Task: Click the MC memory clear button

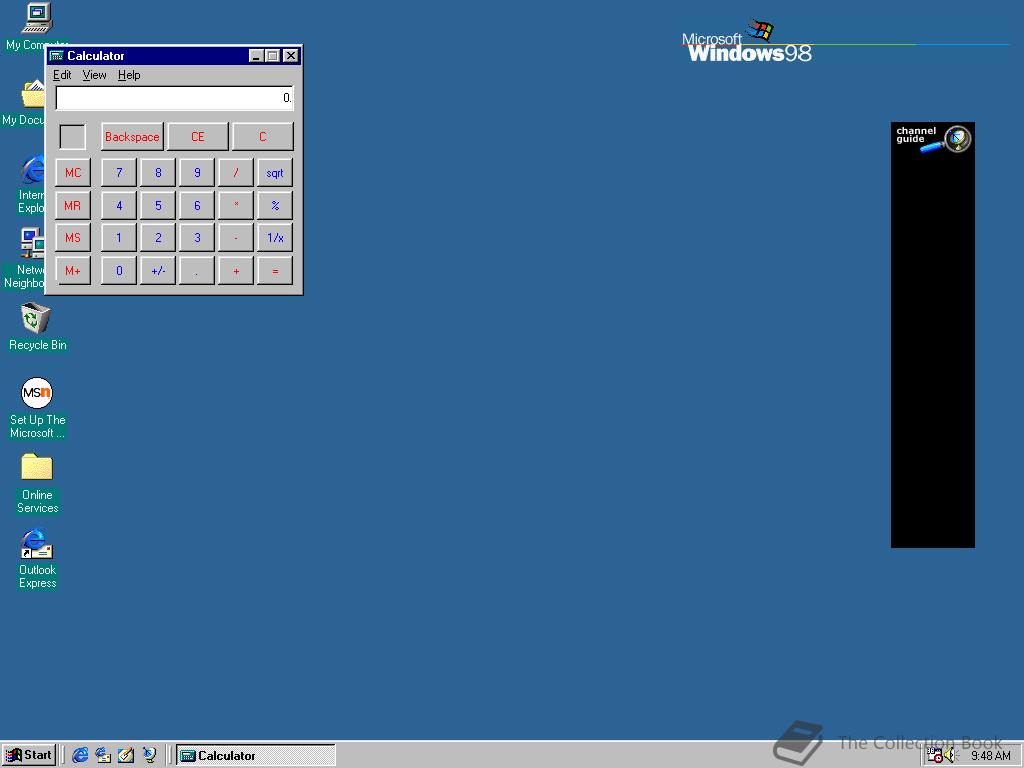Action: [73, 173]
